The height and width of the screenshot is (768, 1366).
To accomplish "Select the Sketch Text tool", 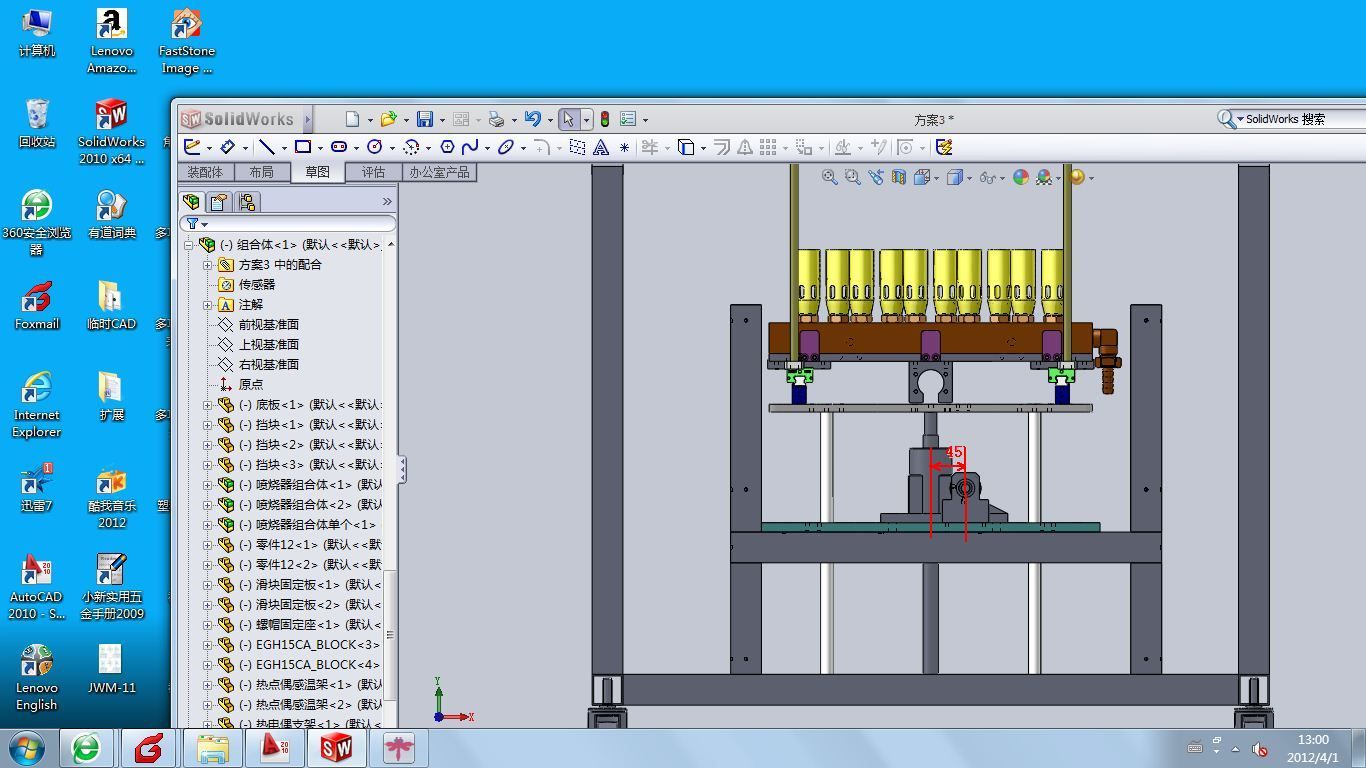I will point(601,147).
